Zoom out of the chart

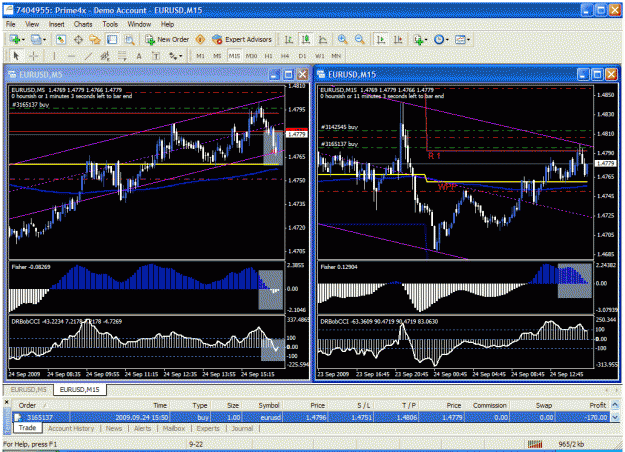[360, 39]
